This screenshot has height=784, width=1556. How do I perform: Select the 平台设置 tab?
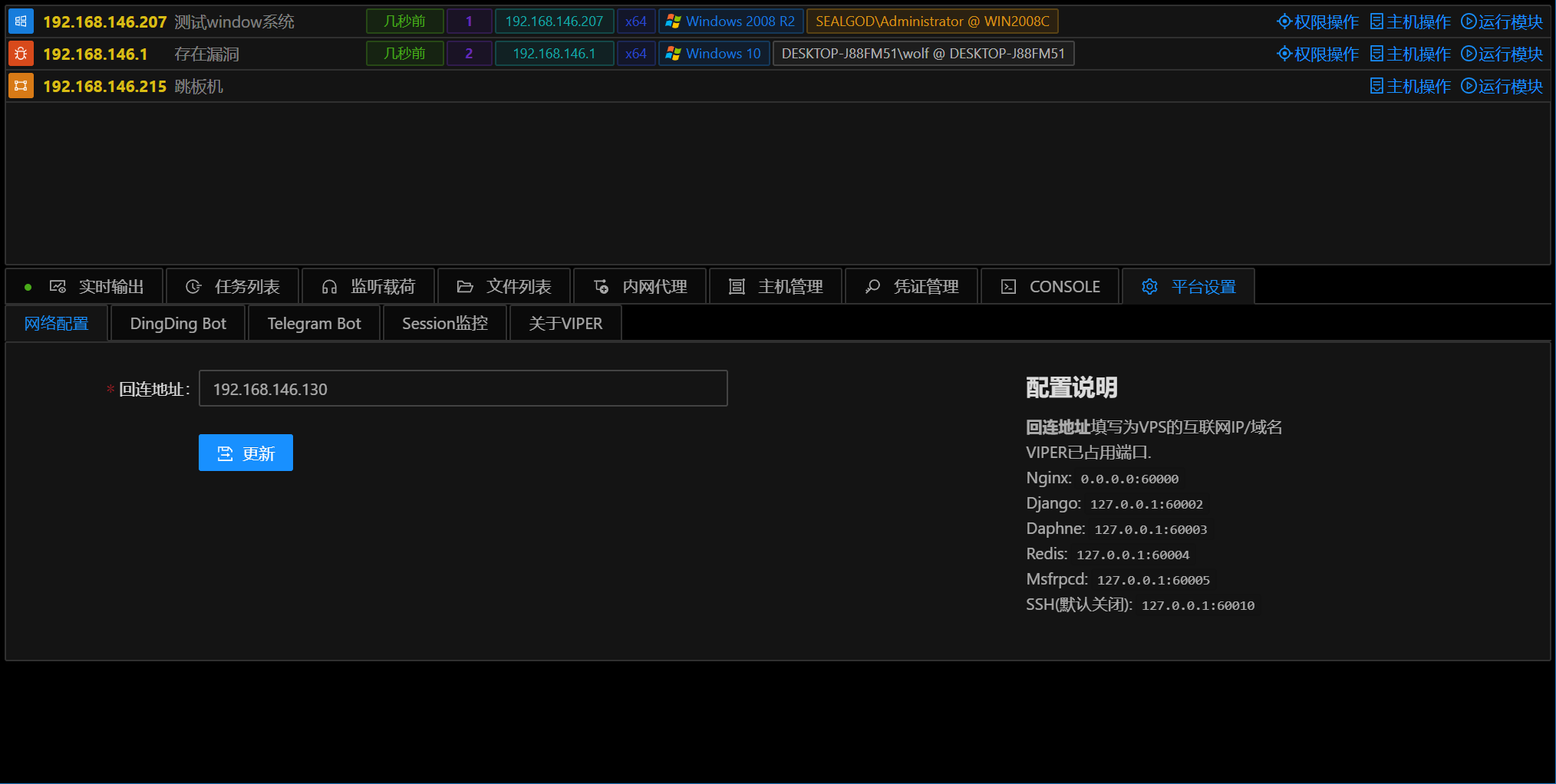click(1188, 287)
